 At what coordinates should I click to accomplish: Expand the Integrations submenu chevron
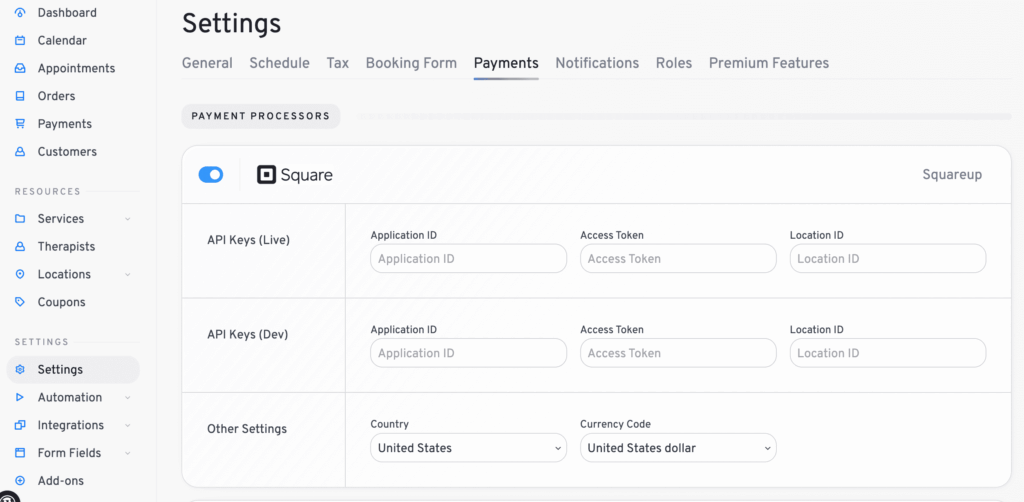[128, 425]
